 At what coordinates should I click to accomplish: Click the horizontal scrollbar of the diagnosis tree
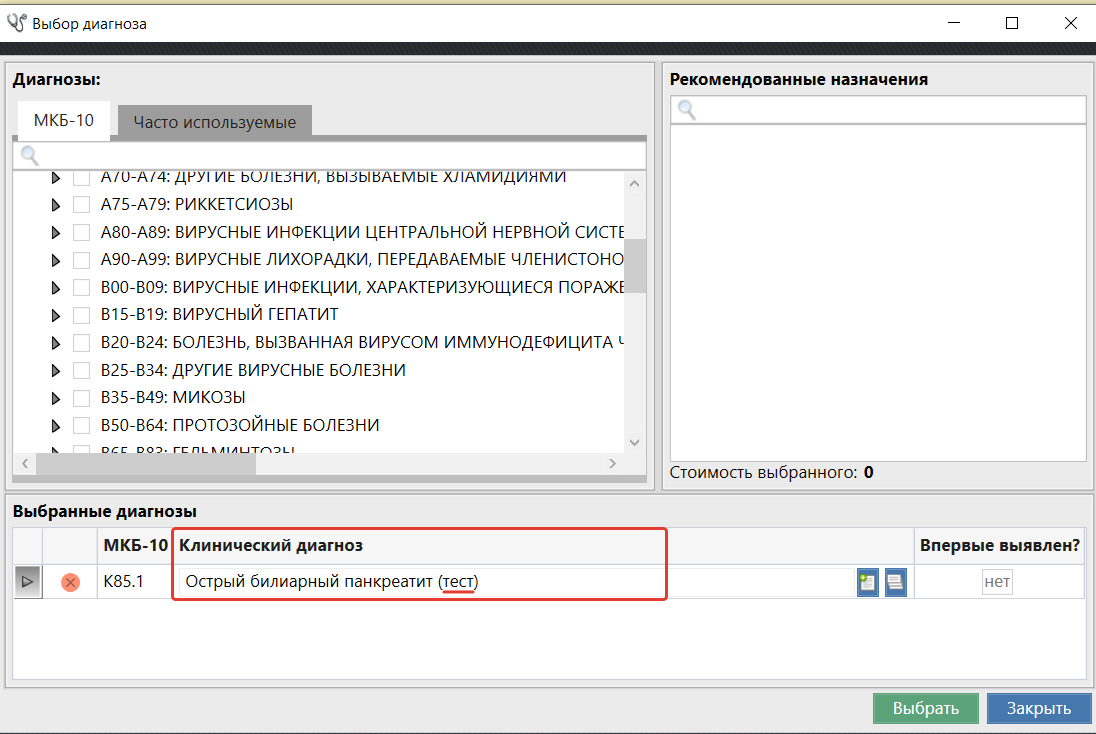[145, 464]
